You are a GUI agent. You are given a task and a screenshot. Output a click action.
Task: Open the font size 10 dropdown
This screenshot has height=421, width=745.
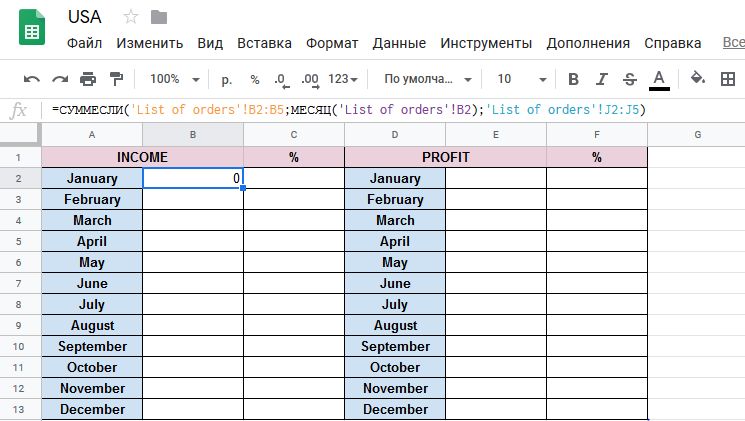point(521,79)
